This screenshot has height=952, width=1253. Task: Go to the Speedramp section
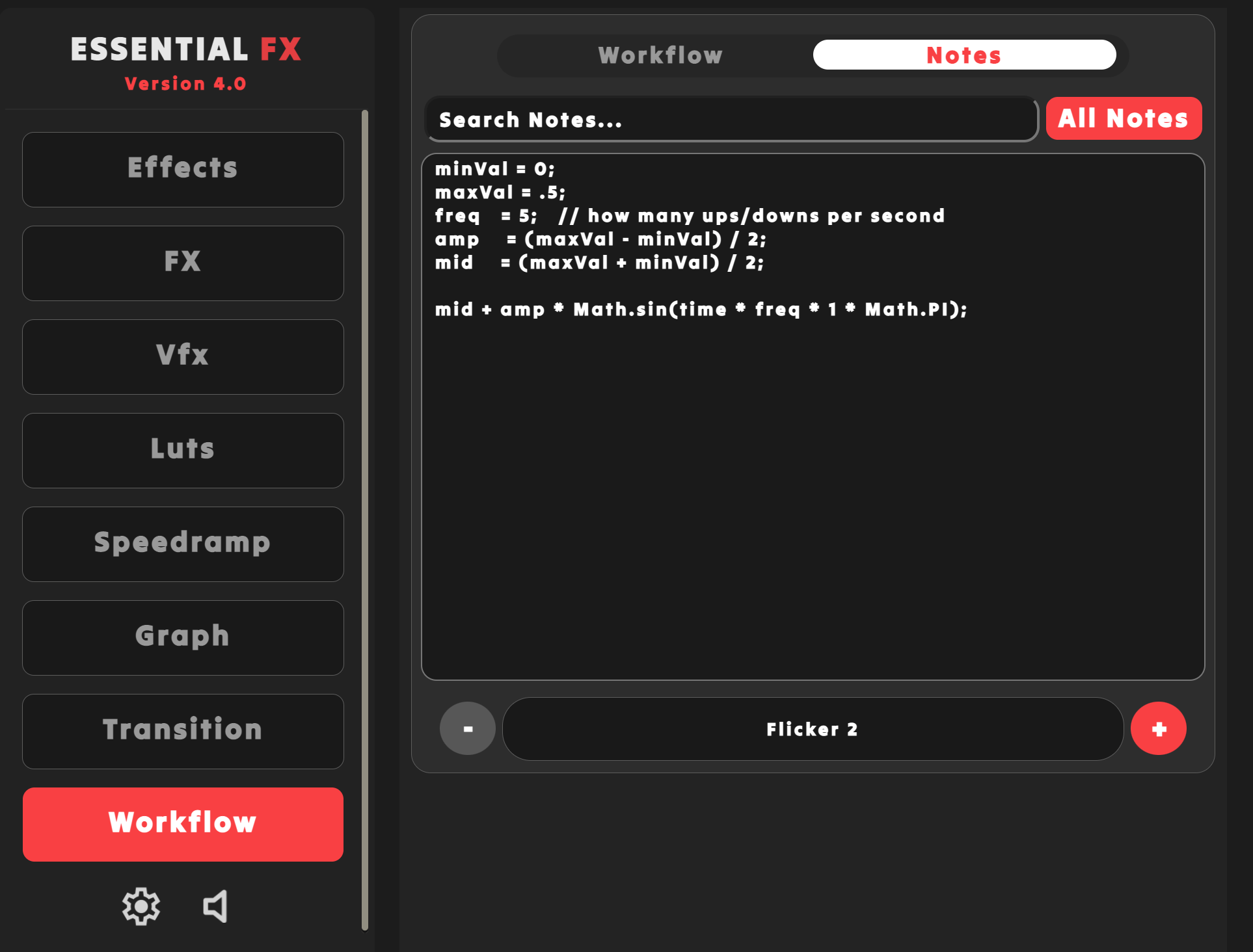tap(183, 544)
